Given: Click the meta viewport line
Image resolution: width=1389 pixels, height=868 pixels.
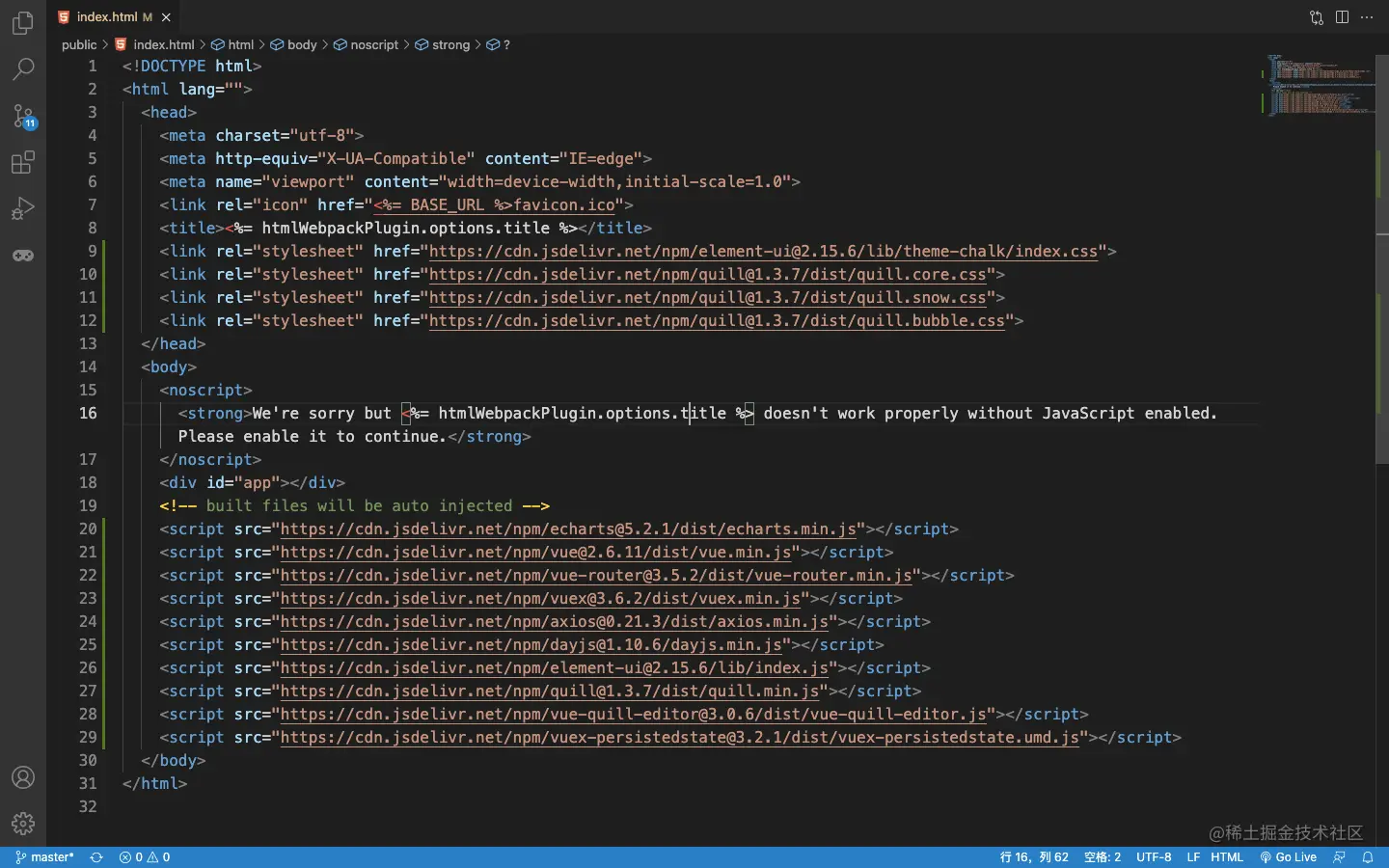Looking at the screenshot, I should (479, 182).
